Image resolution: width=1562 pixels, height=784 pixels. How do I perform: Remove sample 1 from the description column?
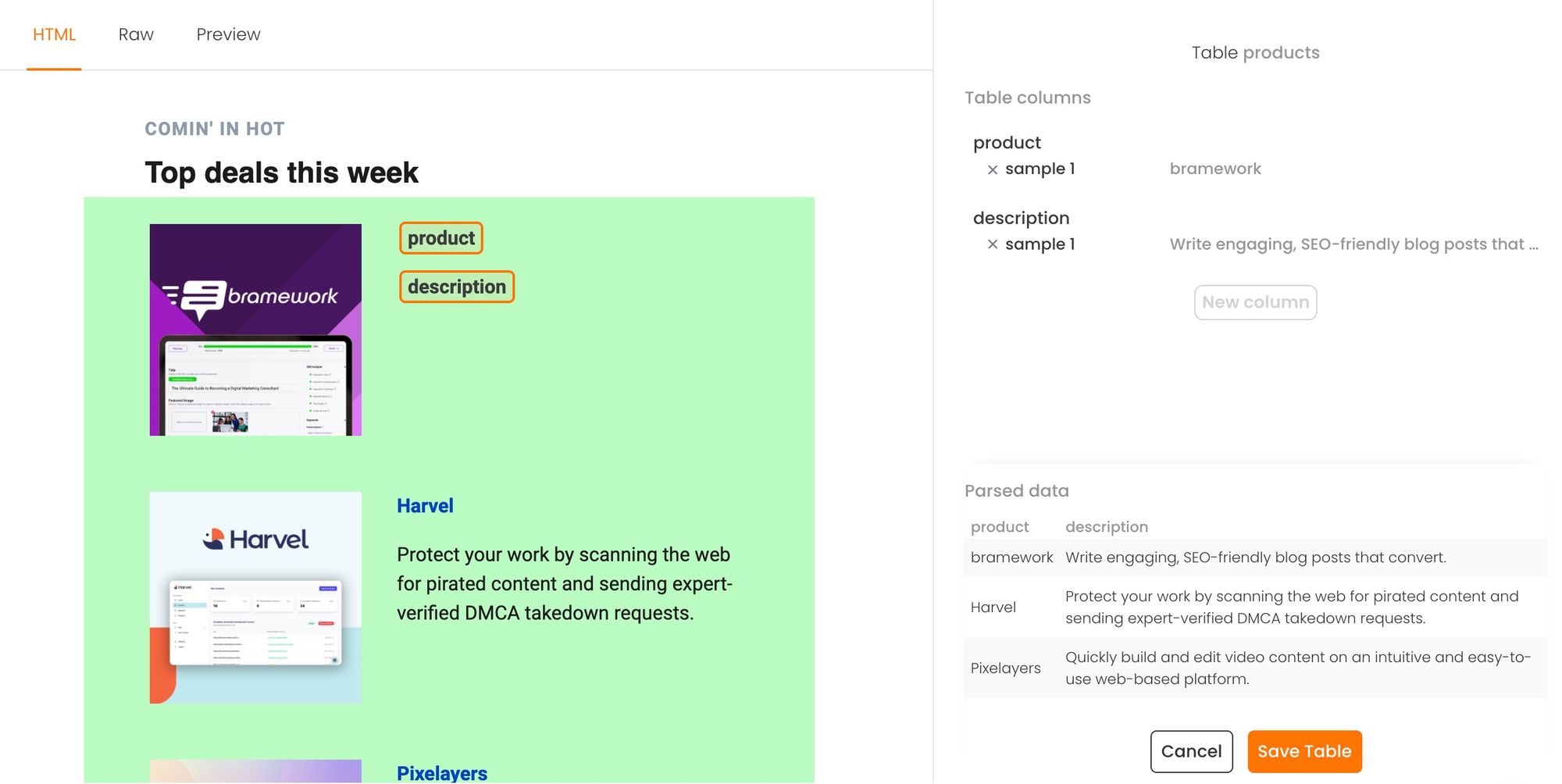(993, 244)
